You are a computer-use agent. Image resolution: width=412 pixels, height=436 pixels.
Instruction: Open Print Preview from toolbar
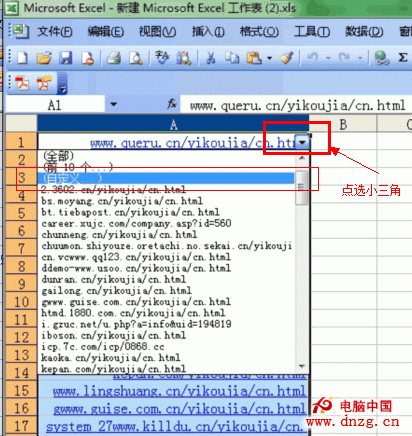click(x=136, y=58)
